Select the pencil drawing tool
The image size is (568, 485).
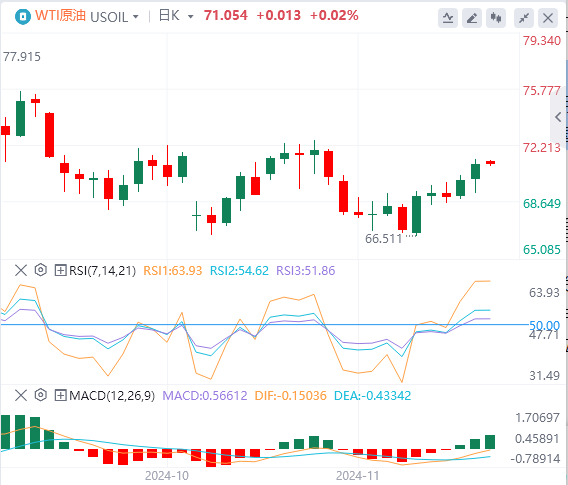472,18
